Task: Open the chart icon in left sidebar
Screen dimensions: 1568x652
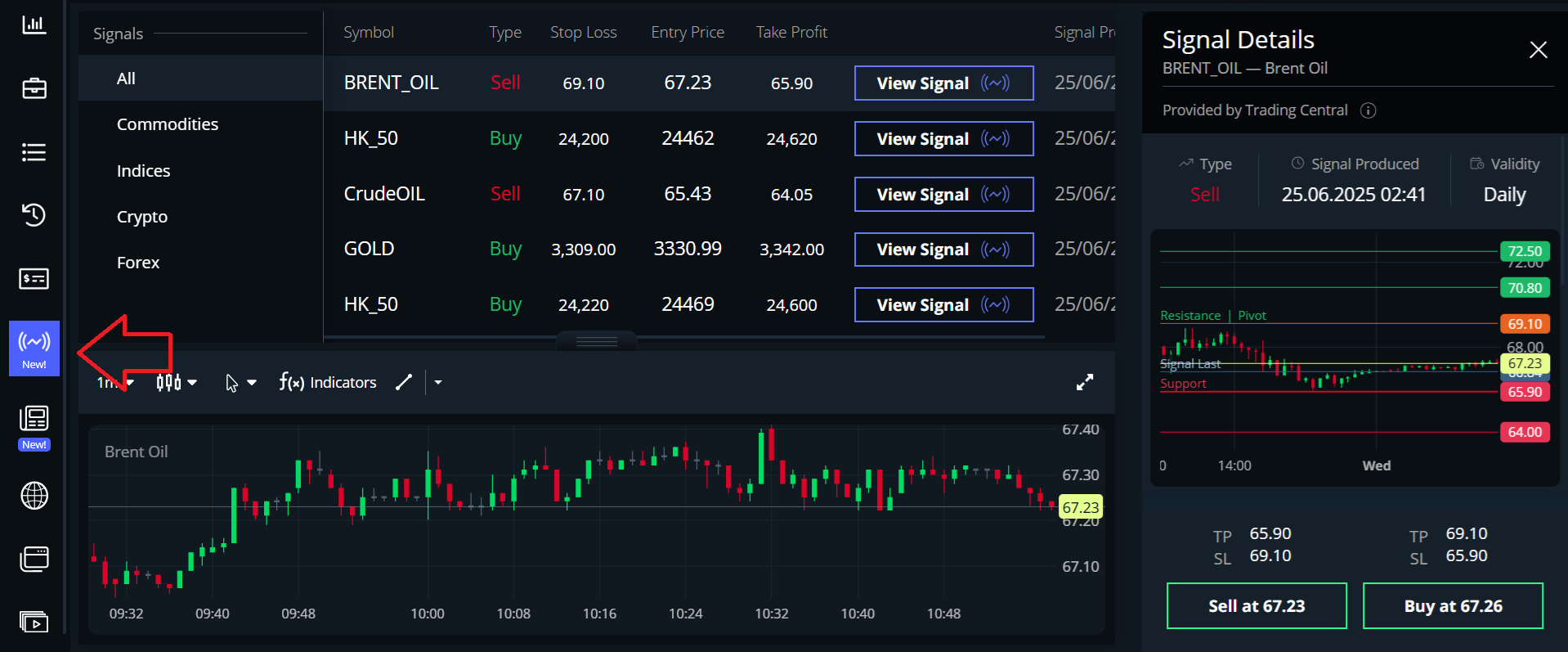Action: pyautogui.click(x=34, y=25)
